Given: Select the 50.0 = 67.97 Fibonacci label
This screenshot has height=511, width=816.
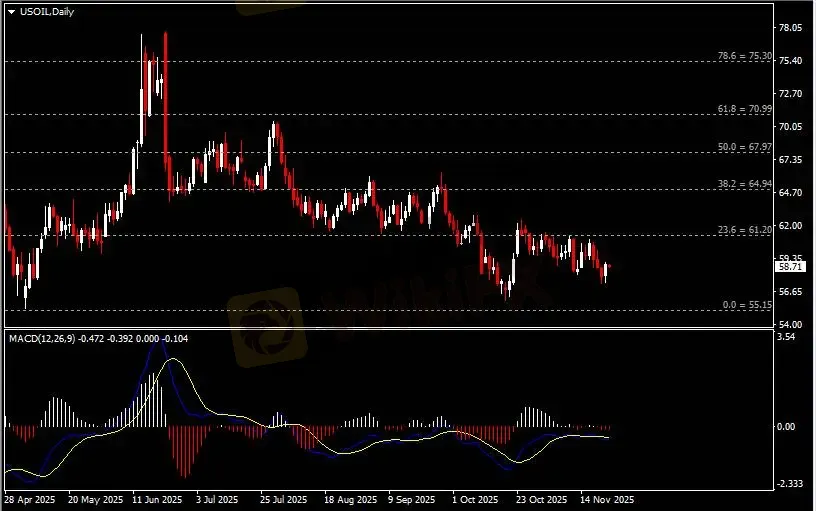Looking at the screenshot, I should pos(745,147).
